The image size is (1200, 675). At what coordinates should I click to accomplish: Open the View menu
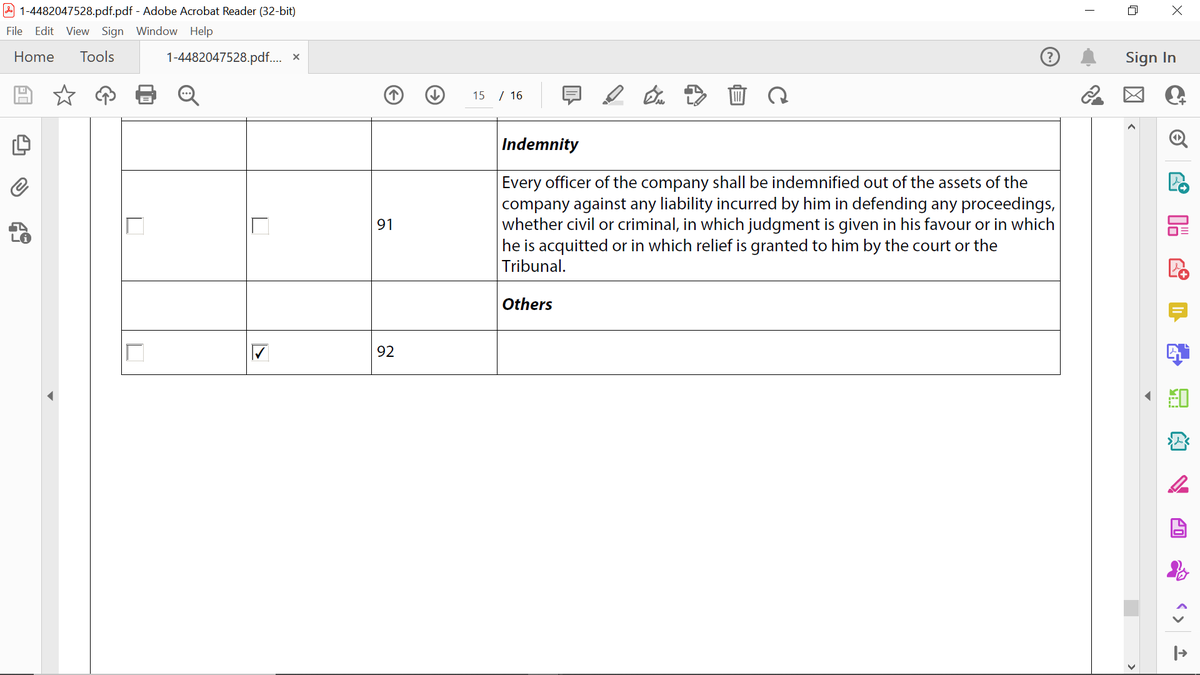[x=77, y=31]
